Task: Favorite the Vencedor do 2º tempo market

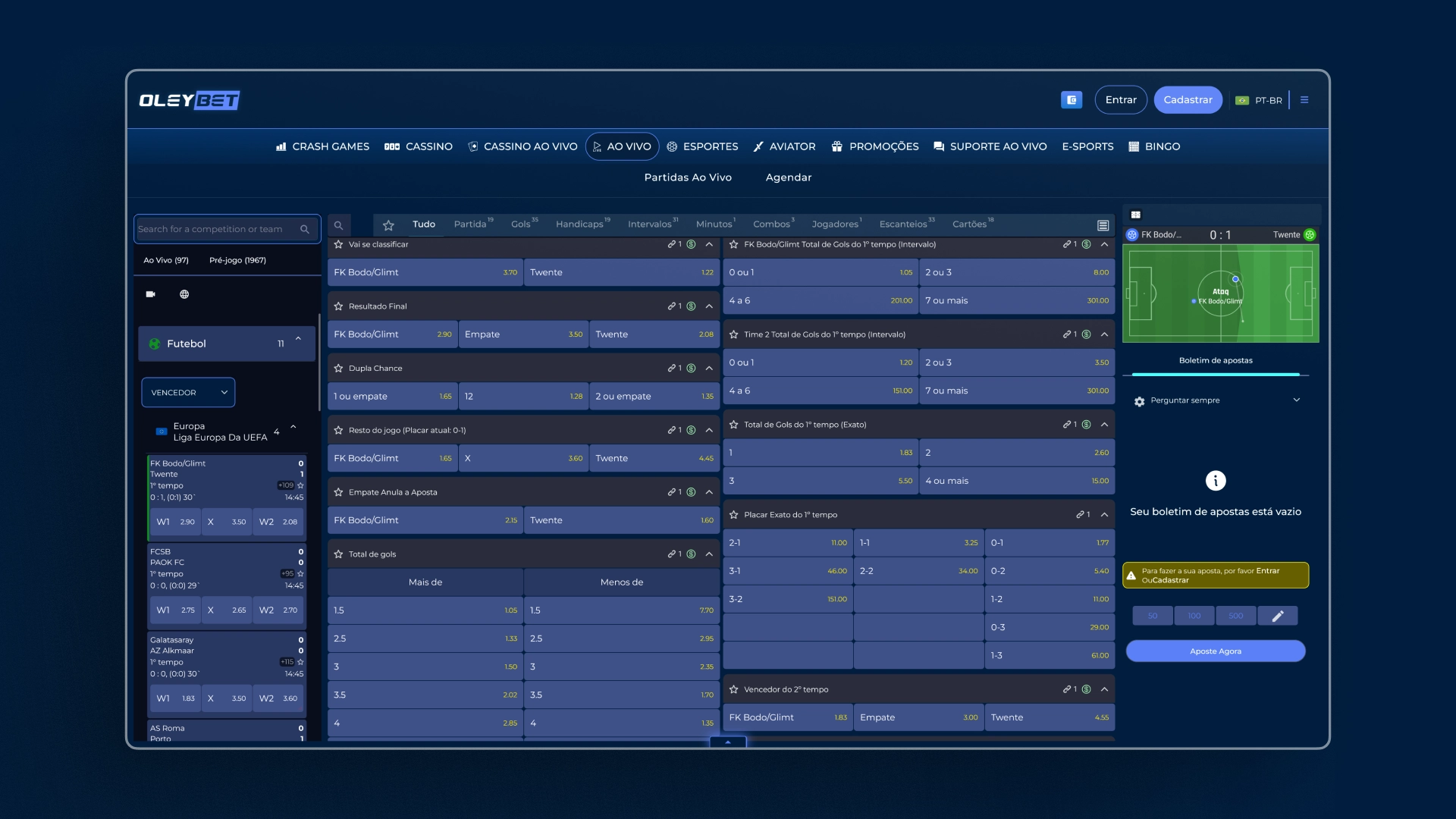Action: [x=734, y=689]
